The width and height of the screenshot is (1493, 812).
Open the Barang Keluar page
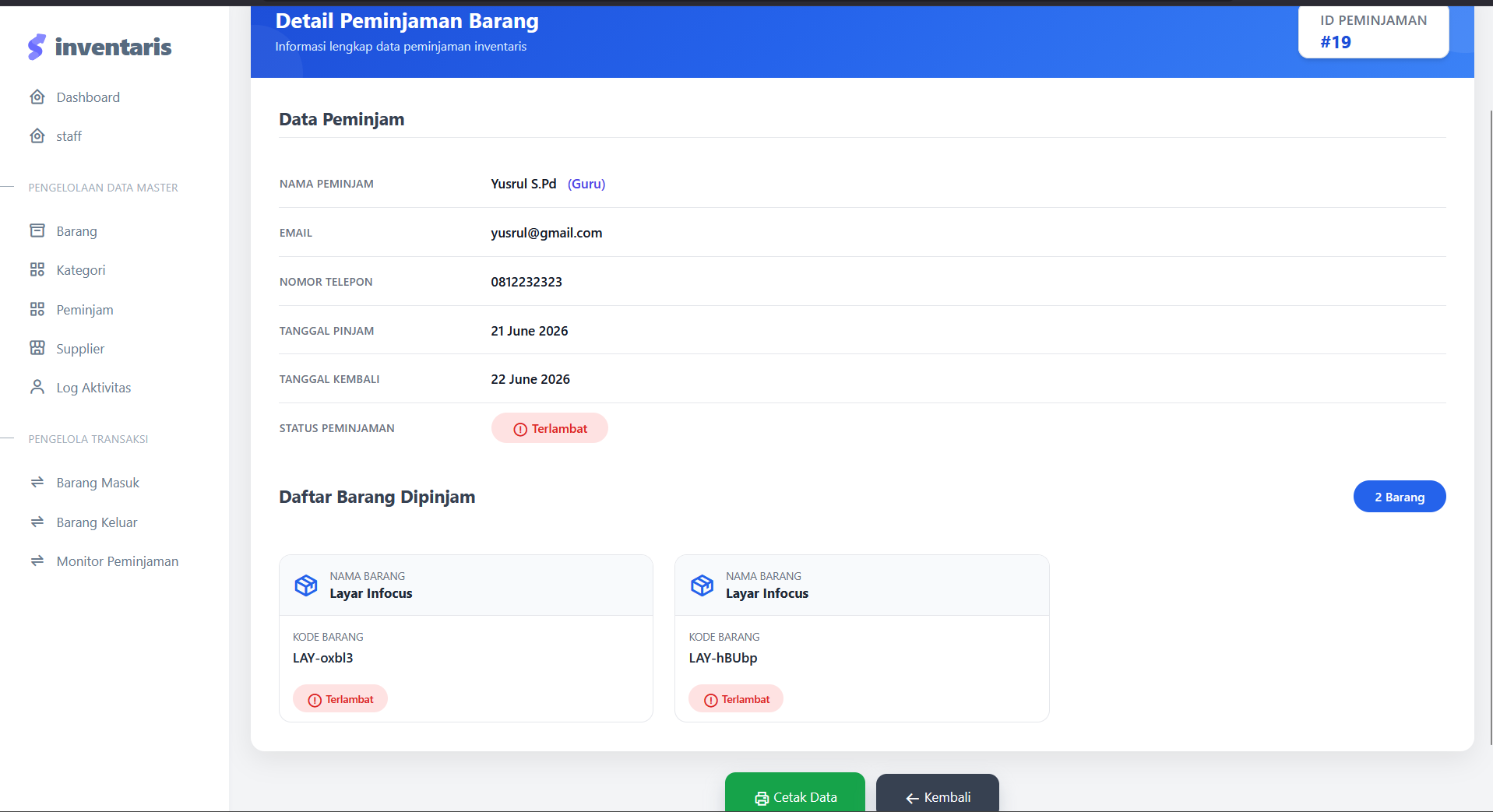[97, 522]
